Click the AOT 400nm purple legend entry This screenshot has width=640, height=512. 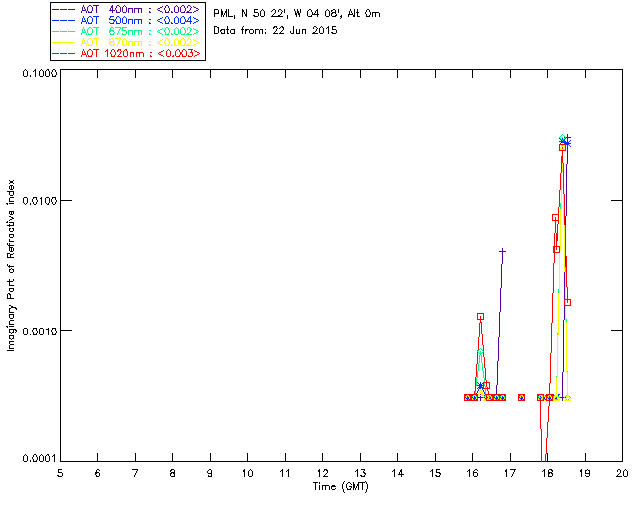coord(126,9)
